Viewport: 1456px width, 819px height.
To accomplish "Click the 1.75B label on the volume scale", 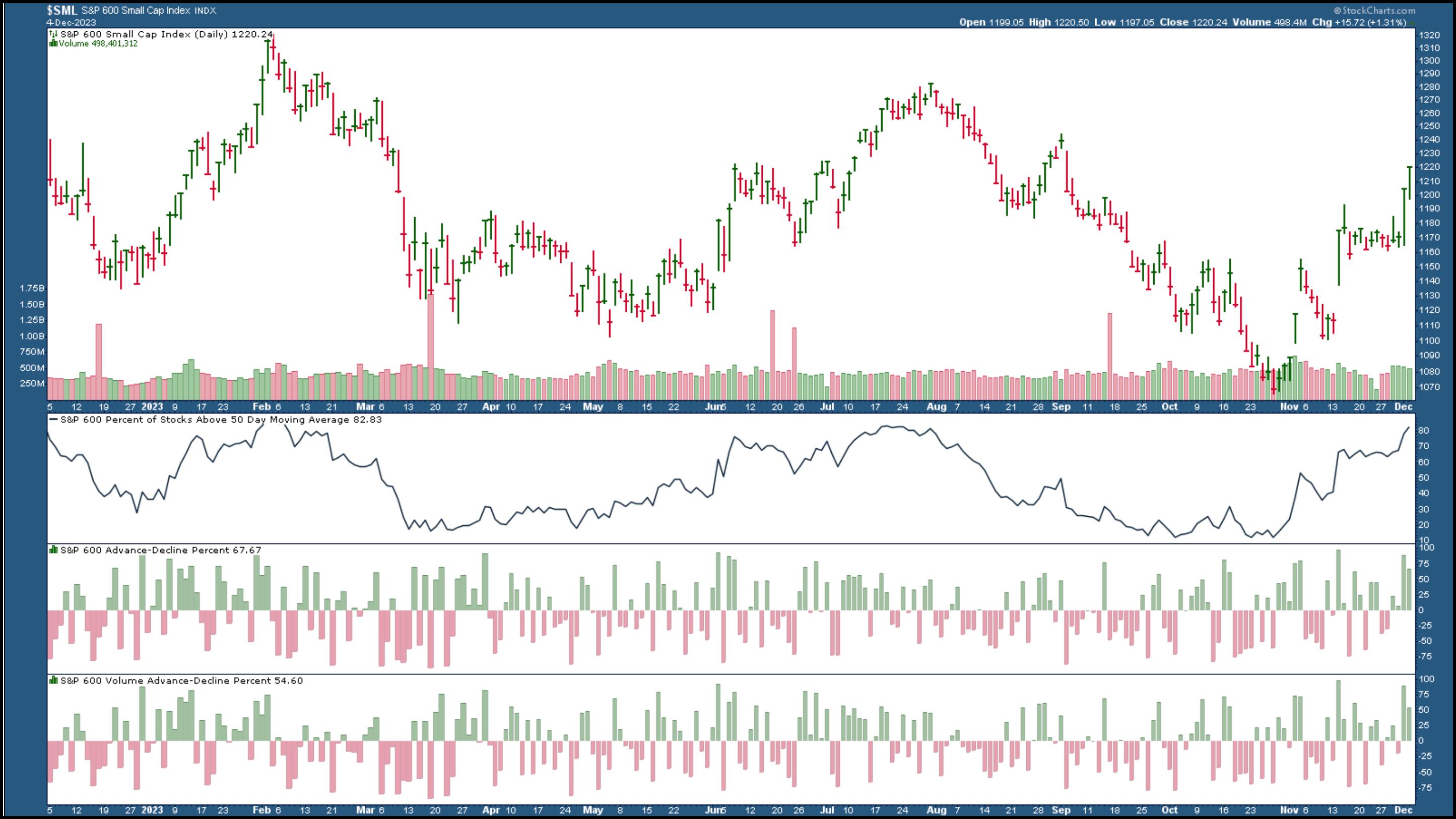I will point(32,288).
